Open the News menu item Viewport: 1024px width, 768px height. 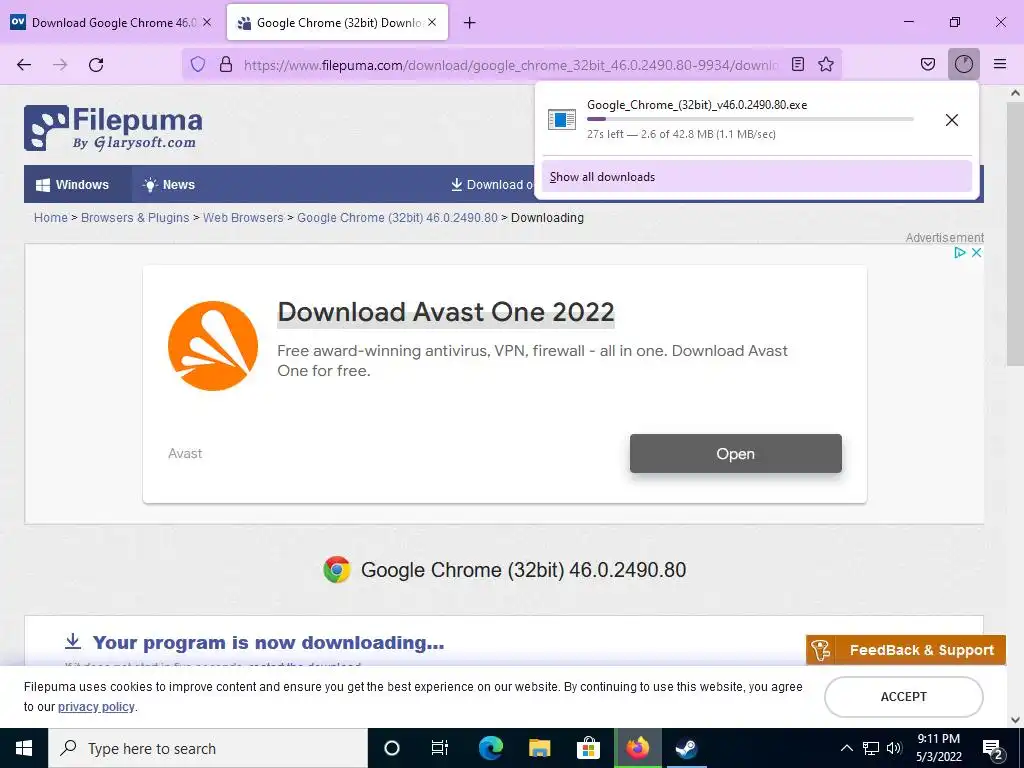(x=169, y=185)
